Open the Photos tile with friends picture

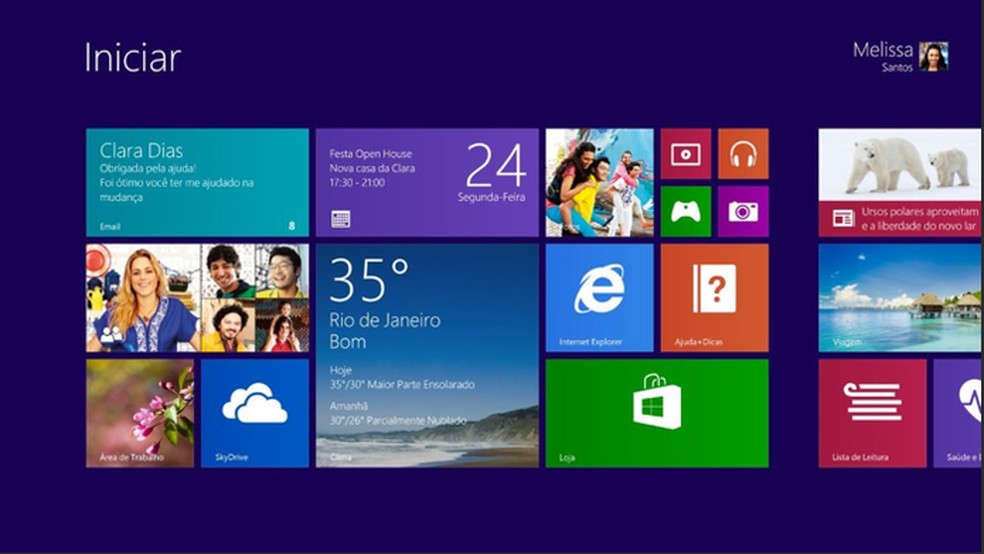click(x=599, y=183)
